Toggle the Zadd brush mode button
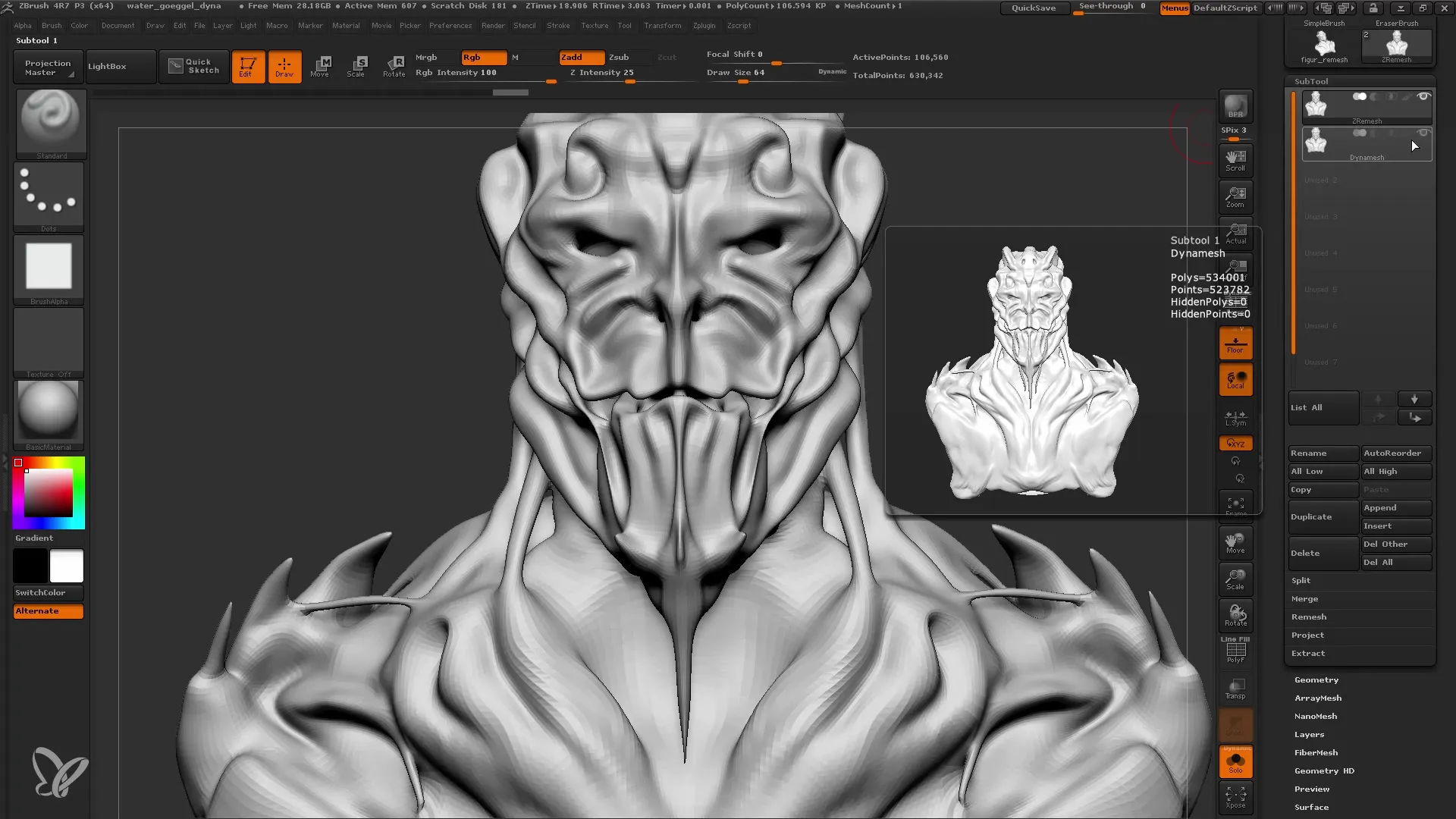1456x819 pixels. pyautogui.click(x=578, y=57)
